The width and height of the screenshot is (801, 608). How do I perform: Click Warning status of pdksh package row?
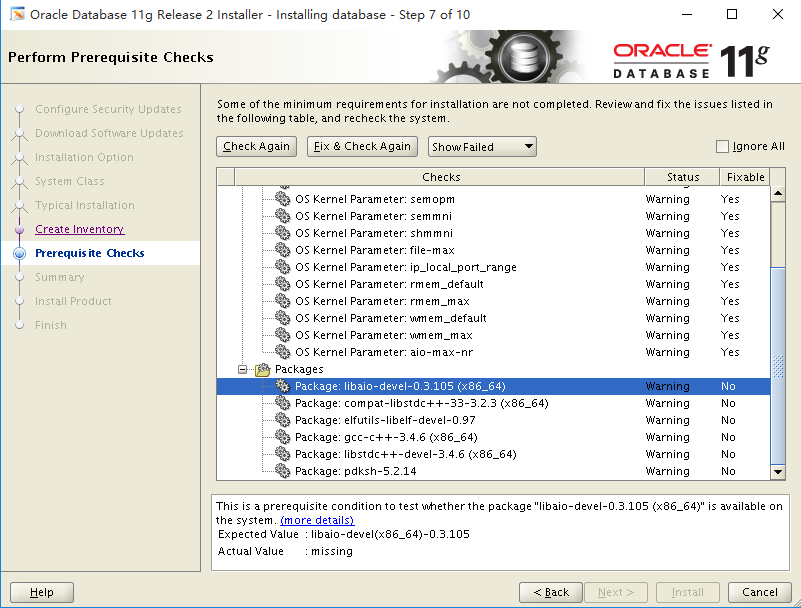pos(668,471)
